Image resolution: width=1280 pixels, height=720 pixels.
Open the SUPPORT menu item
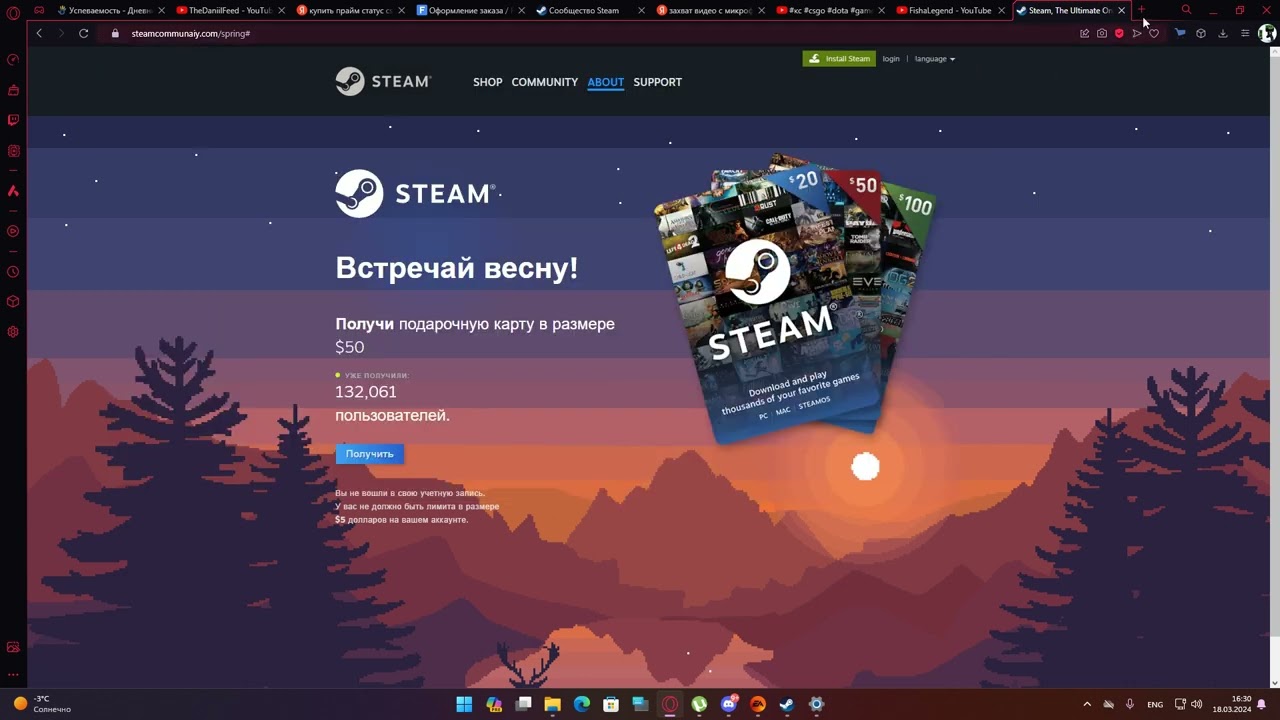pyautogui.click(x=658, y=82)
